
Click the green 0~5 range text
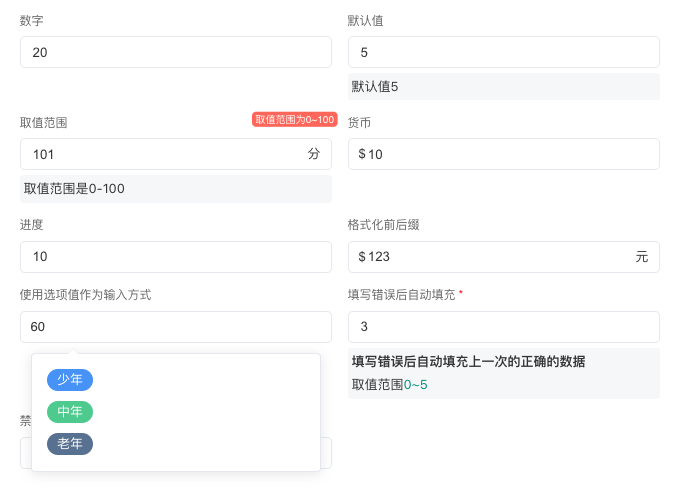point(415,385)
